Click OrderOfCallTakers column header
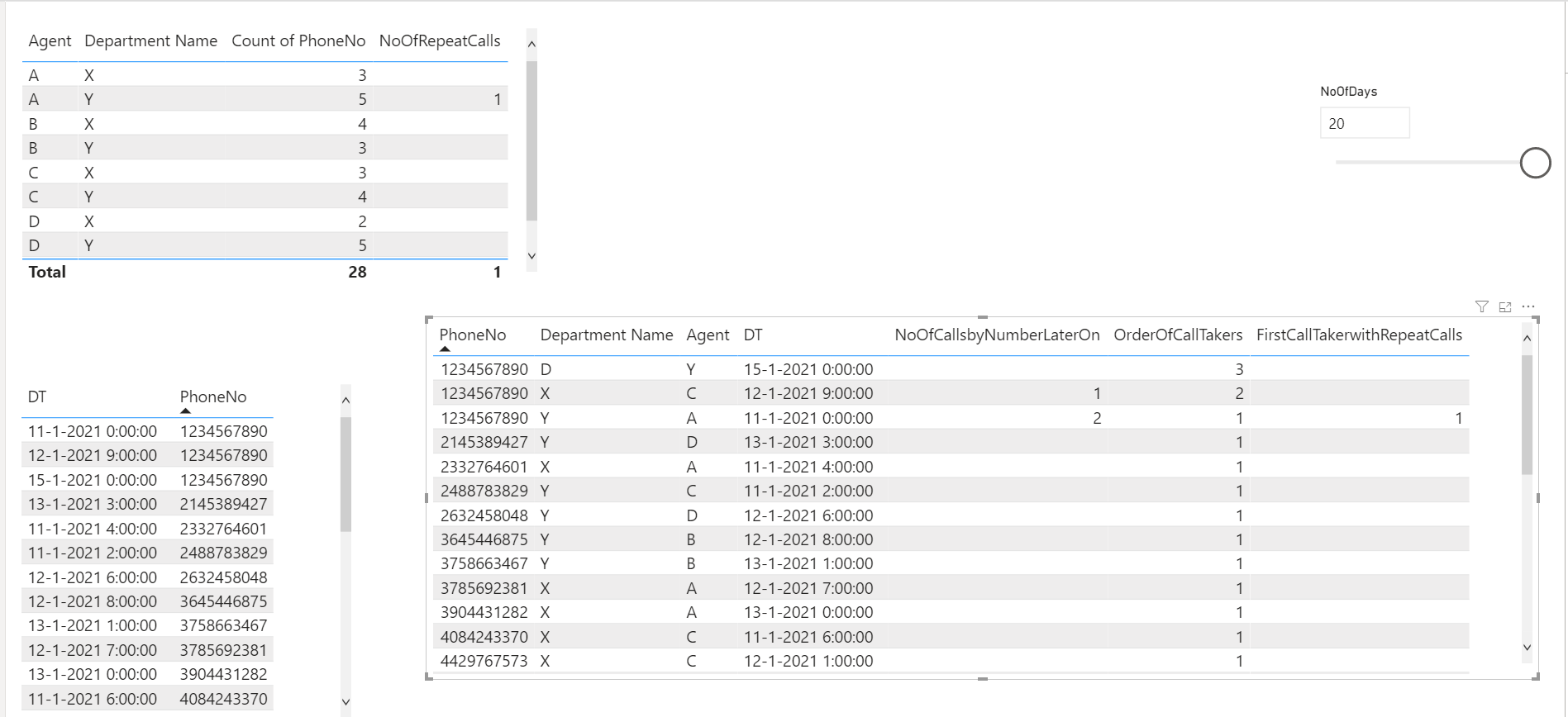 (1178, 335)
